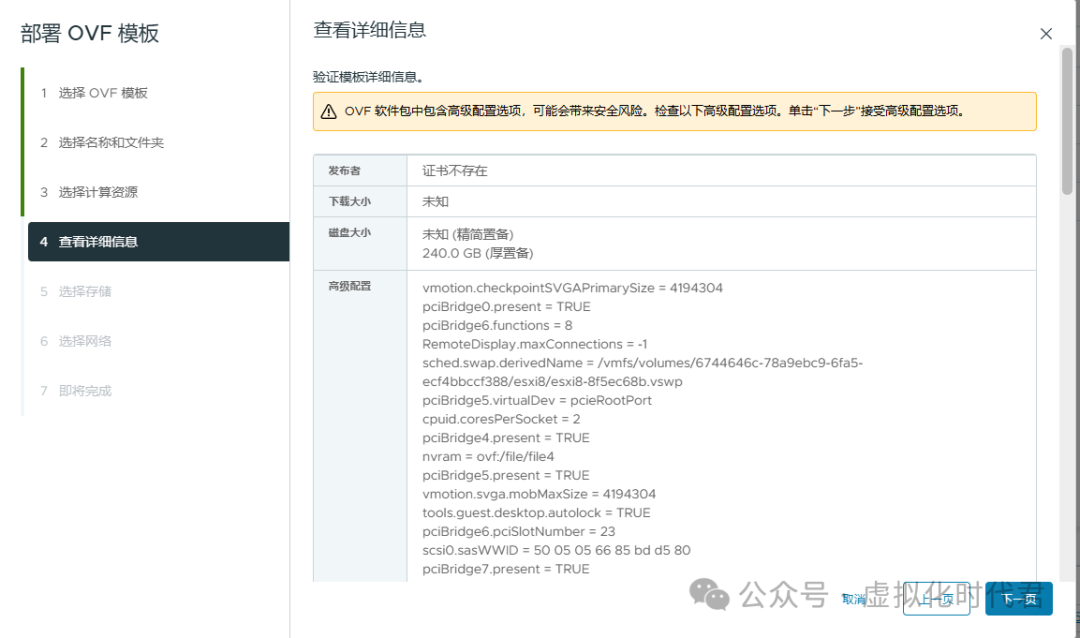The height and width of the screenshot is (638, 1080).
Task: Click pciBridge5.virtualDev = pcieRootPort line
Action: tap(537, 400)
